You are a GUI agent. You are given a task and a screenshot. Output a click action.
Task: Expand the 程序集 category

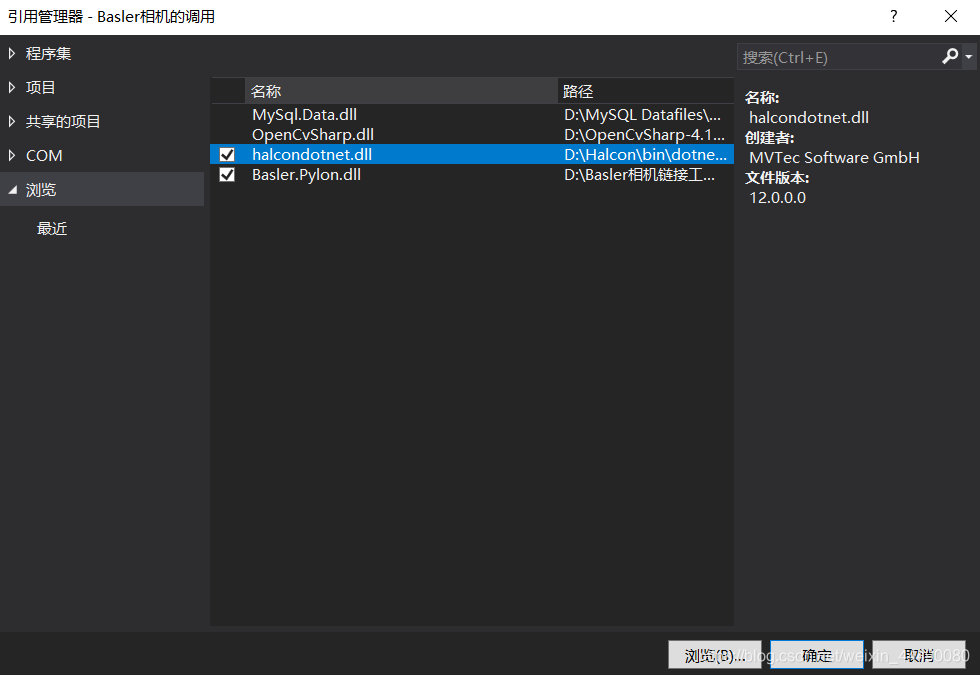coord(14,53)
